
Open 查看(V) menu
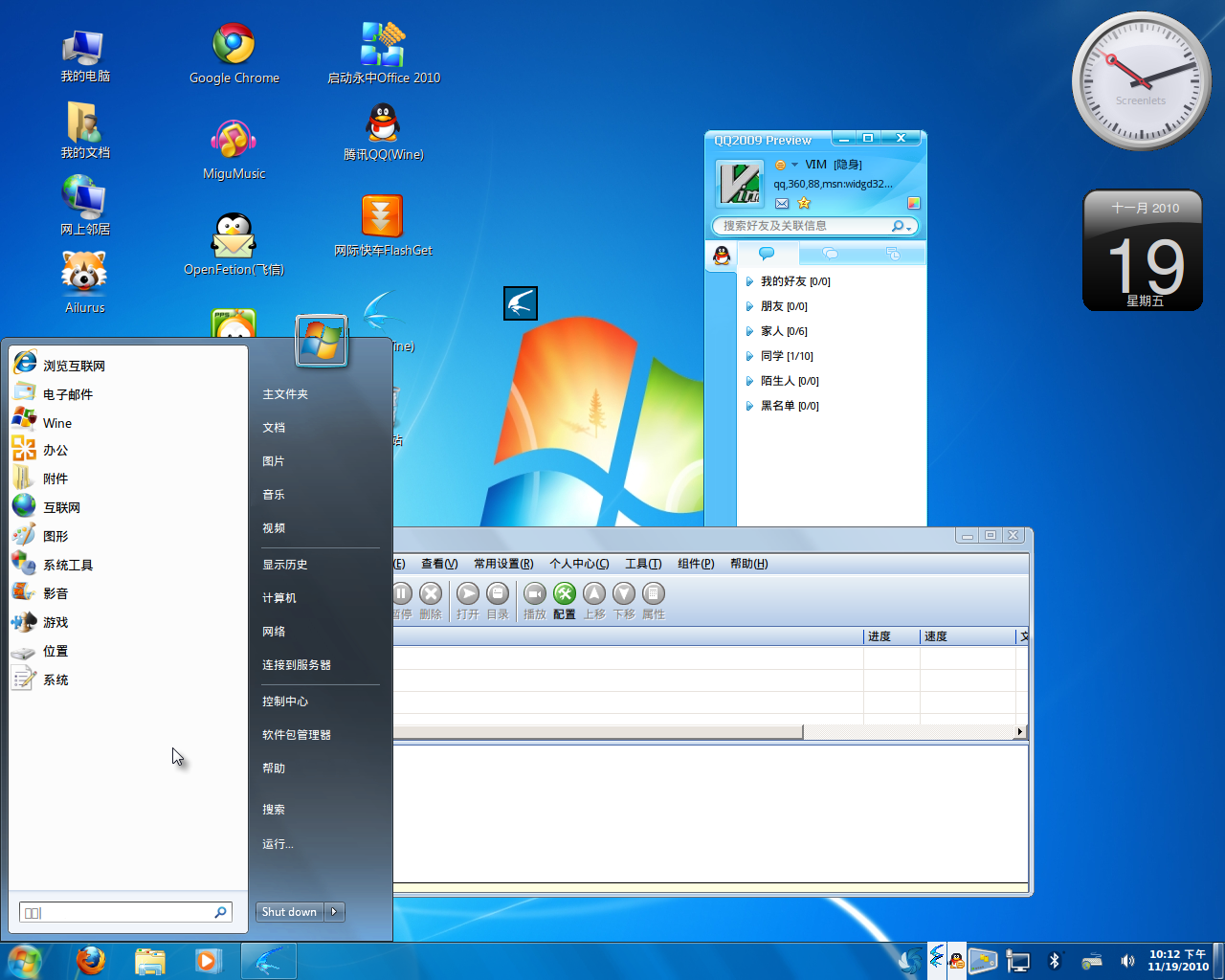439,564
